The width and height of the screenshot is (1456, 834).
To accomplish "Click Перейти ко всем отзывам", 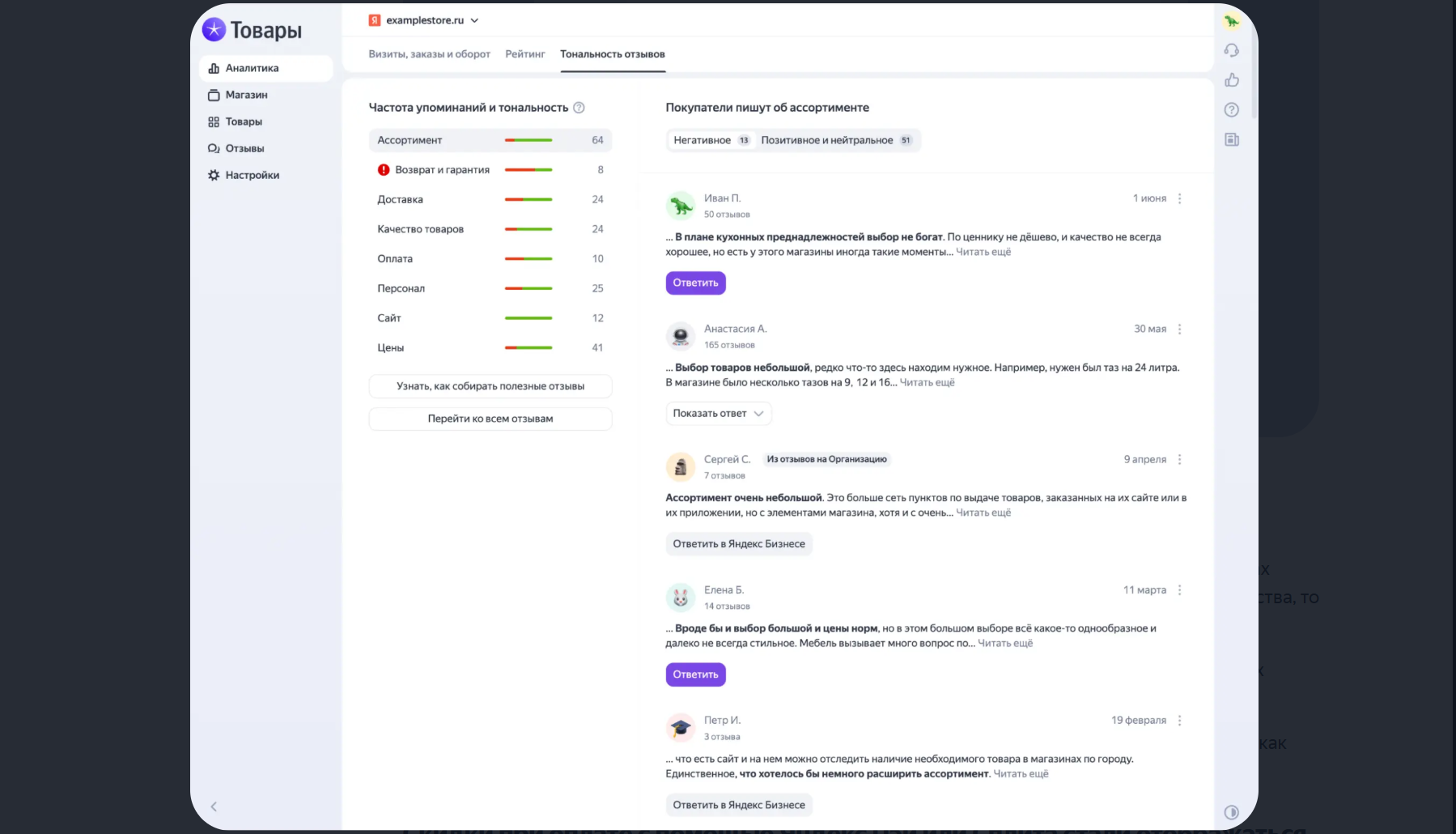I will [490, 419].
